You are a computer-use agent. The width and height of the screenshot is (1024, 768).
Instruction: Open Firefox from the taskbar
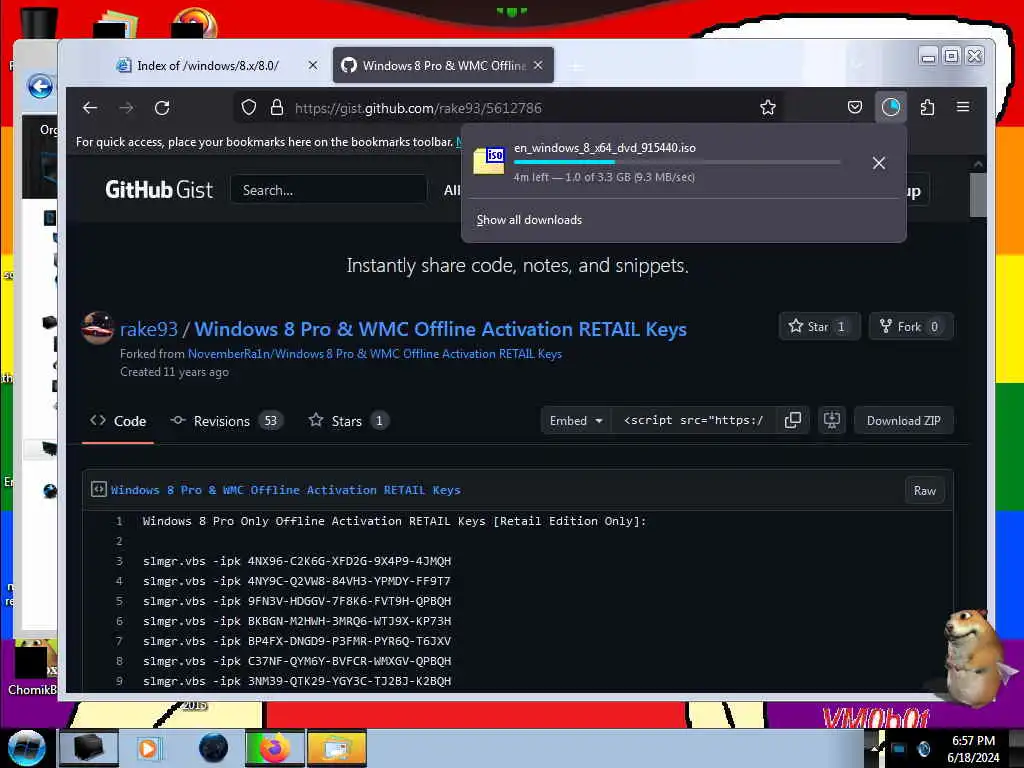(274, 748)
